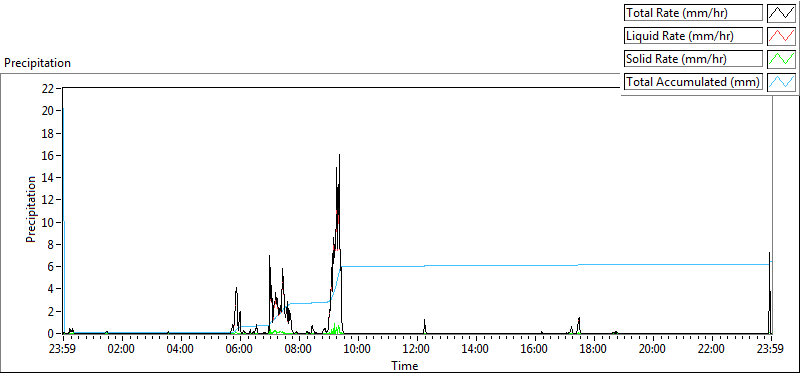Click the 06:00 time axis label

point(240,350)
